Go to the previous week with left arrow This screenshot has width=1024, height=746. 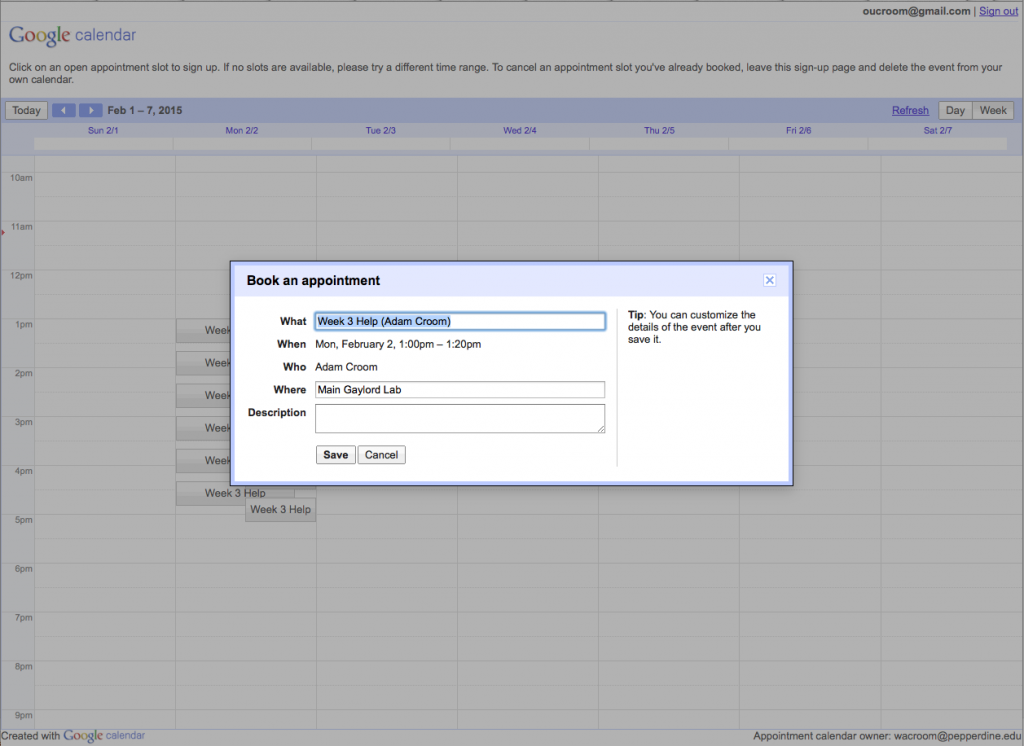point(63,110)
